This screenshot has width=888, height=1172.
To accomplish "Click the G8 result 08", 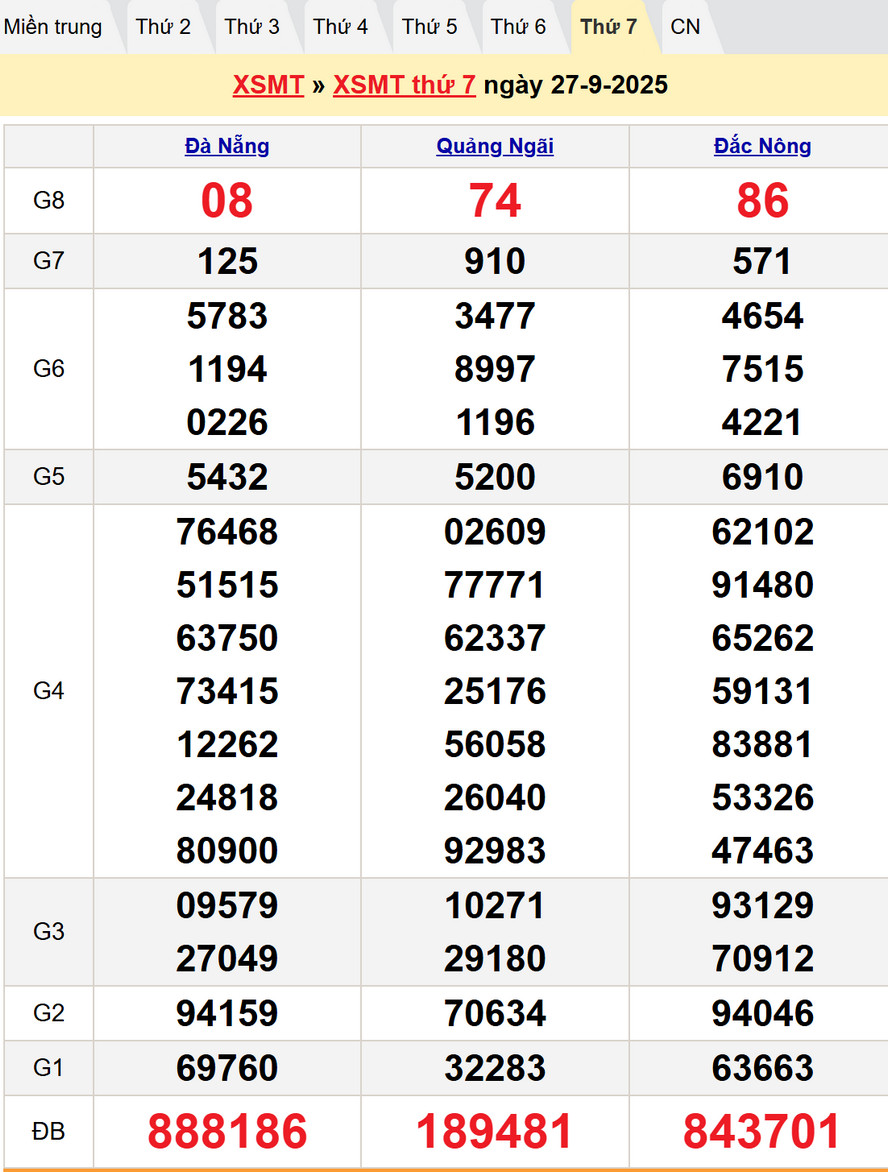I will (227, 201).
